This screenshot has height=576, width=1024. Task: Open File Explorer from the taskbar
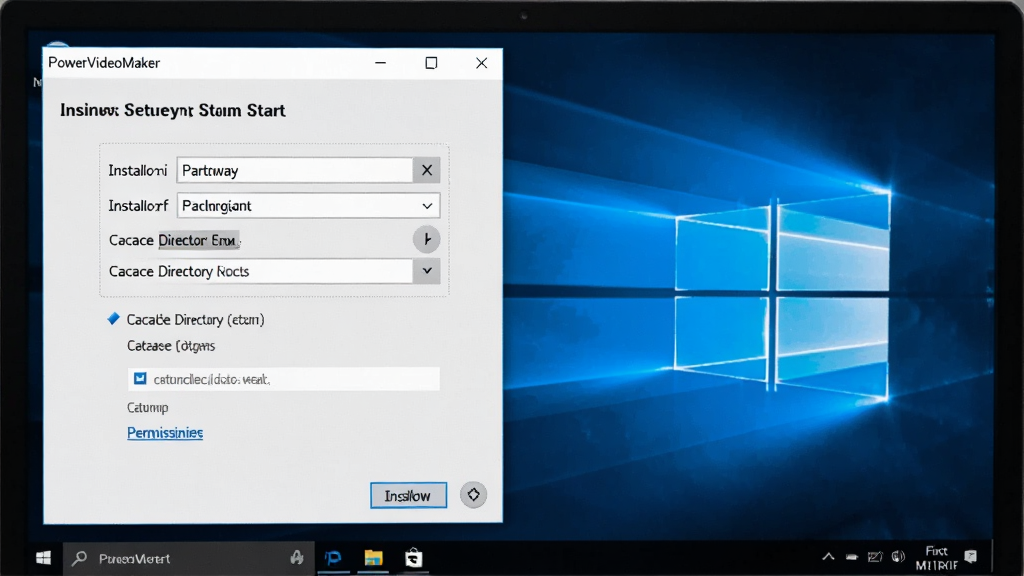(374, 558)
